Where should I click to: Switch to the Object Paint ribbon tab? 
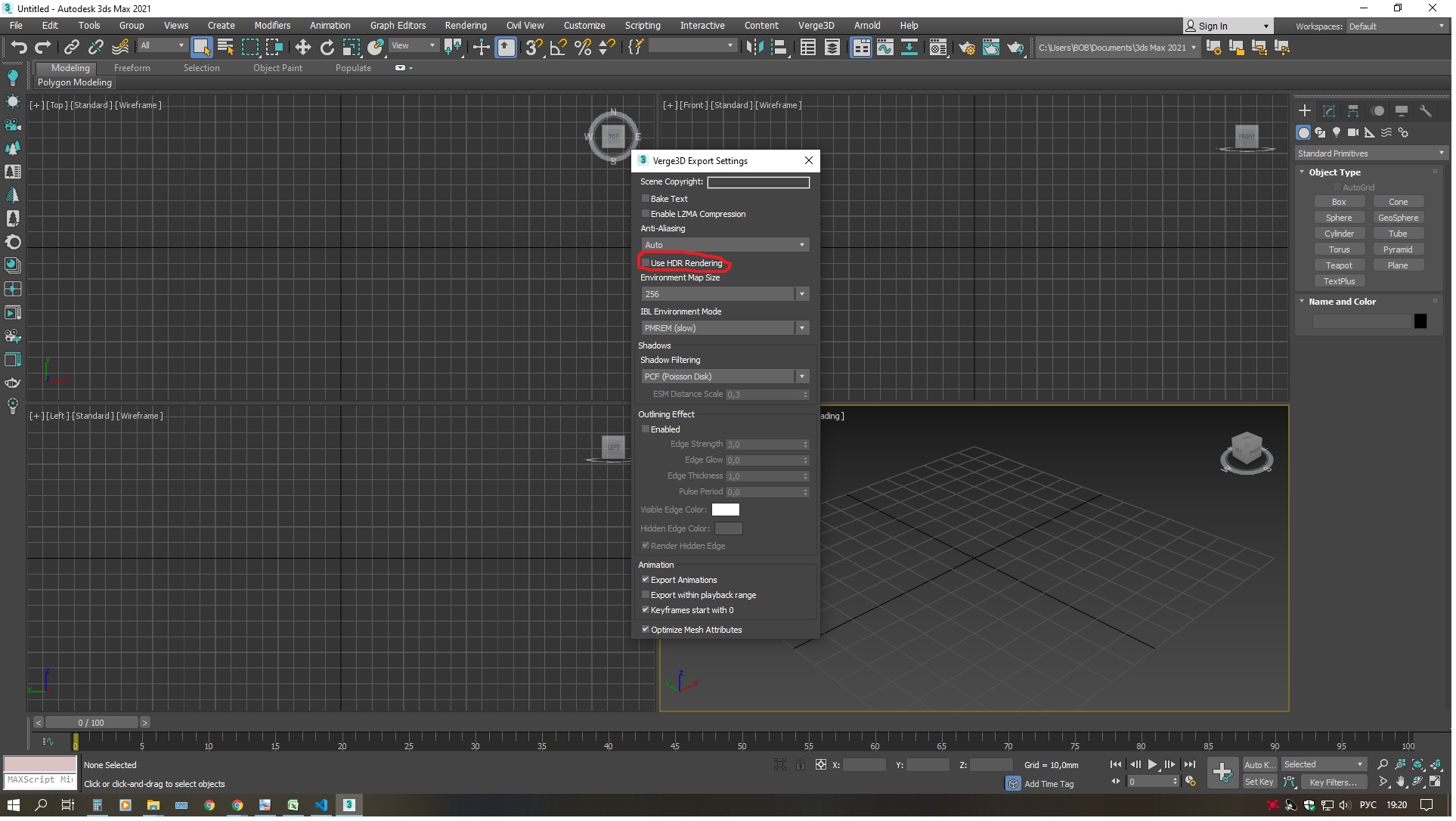coord(279,69)
